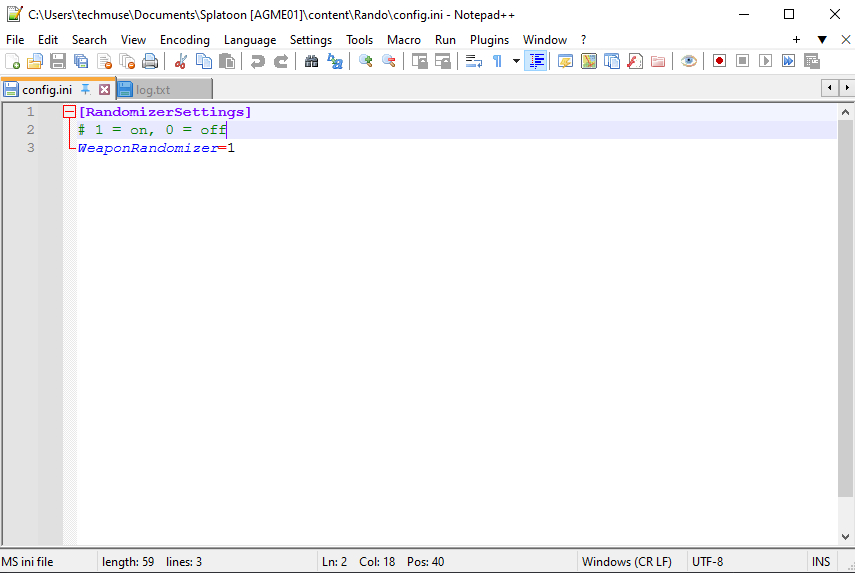Click the Print toolbar icon
The image size is (855, 573).
(150, 61)
